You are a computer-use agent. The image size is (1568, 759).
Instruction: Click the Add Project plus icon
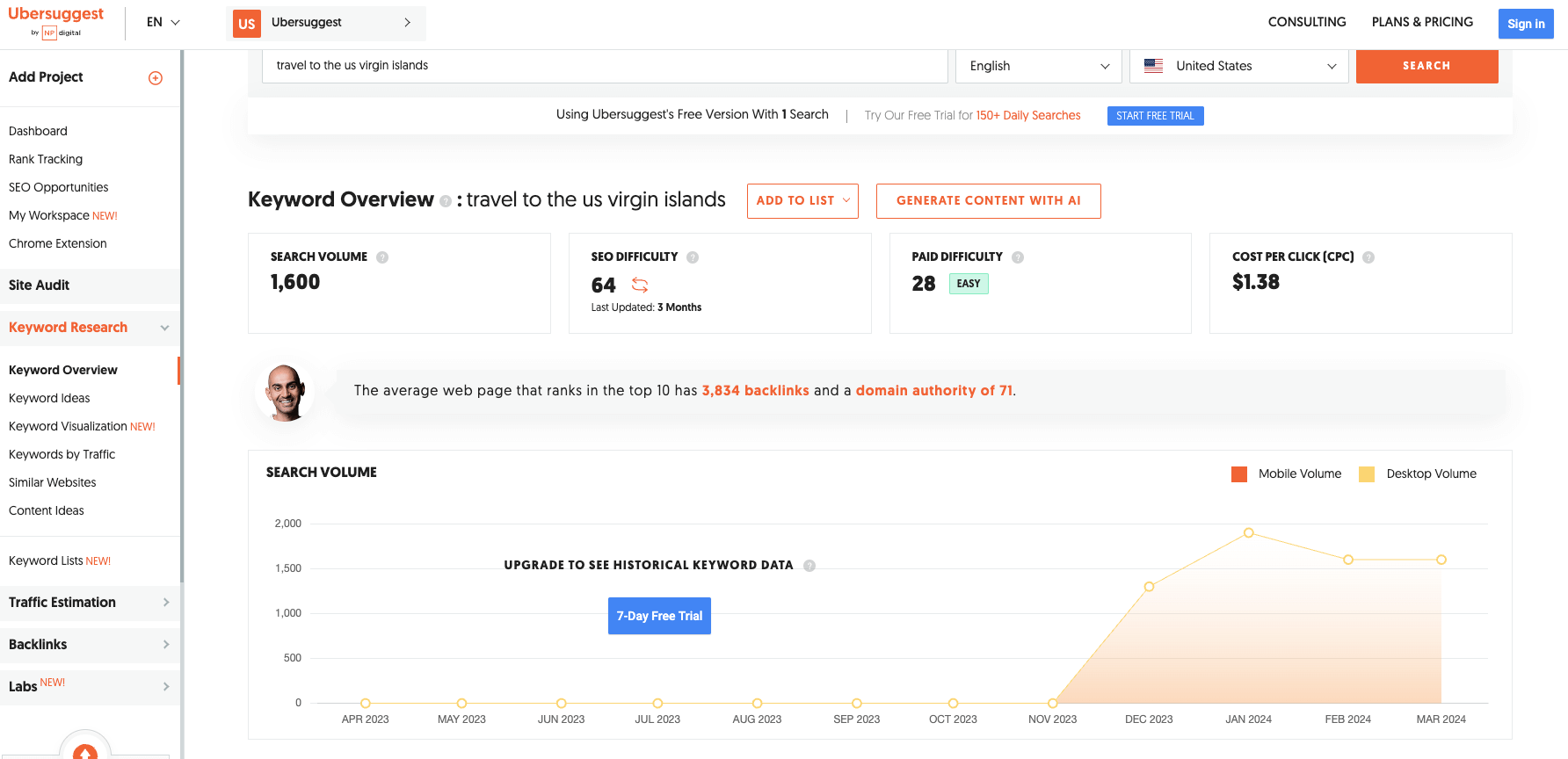[156, 78]
